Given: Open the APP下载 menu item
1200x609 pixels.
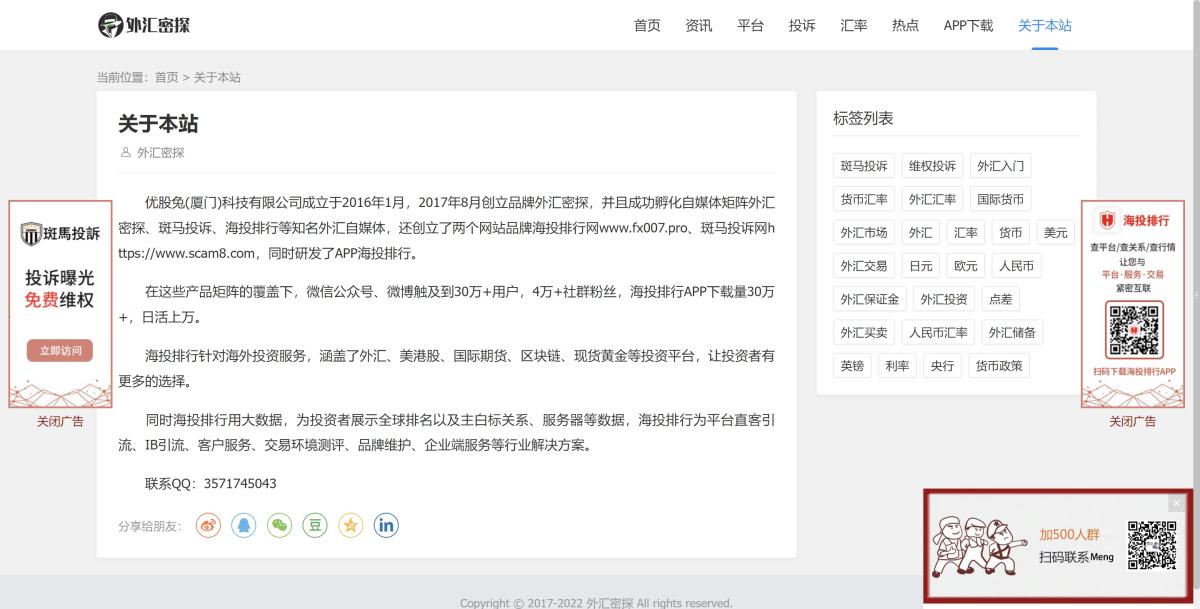Looking at the screenshot, I should 967,25.
